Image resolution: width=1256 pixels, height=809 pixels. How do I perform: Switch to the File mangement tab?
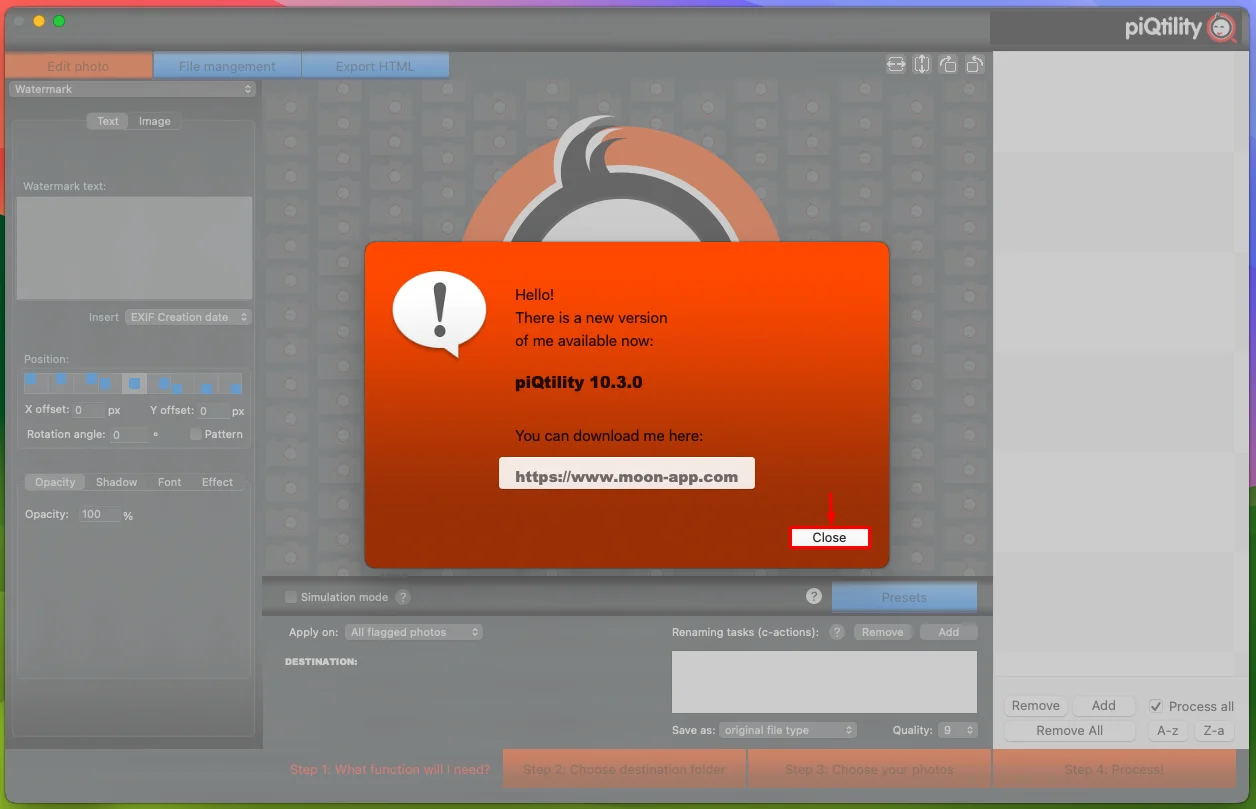pyautogui.click(x=227, y=66)
